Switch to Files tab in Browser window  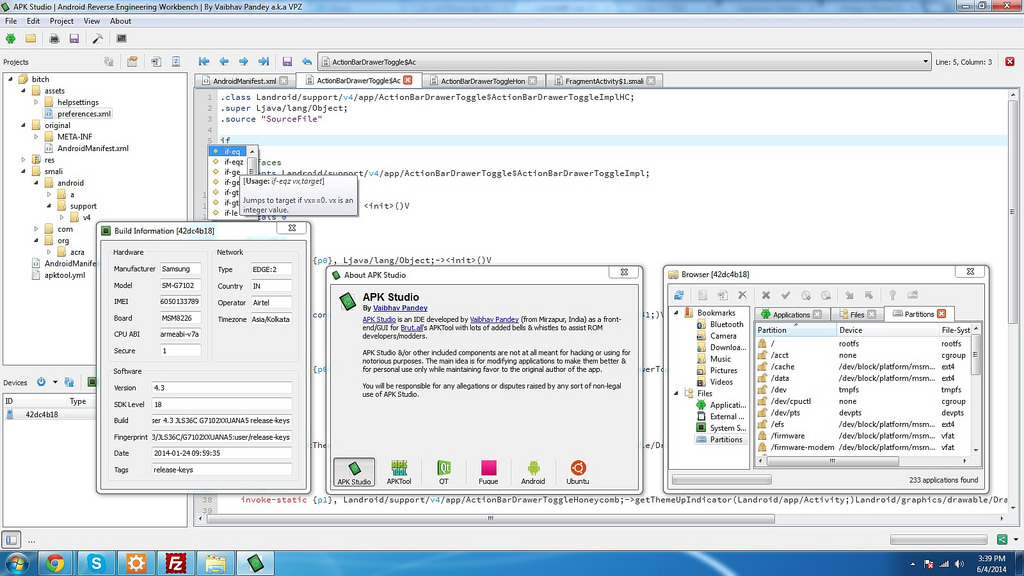(857, 314)
